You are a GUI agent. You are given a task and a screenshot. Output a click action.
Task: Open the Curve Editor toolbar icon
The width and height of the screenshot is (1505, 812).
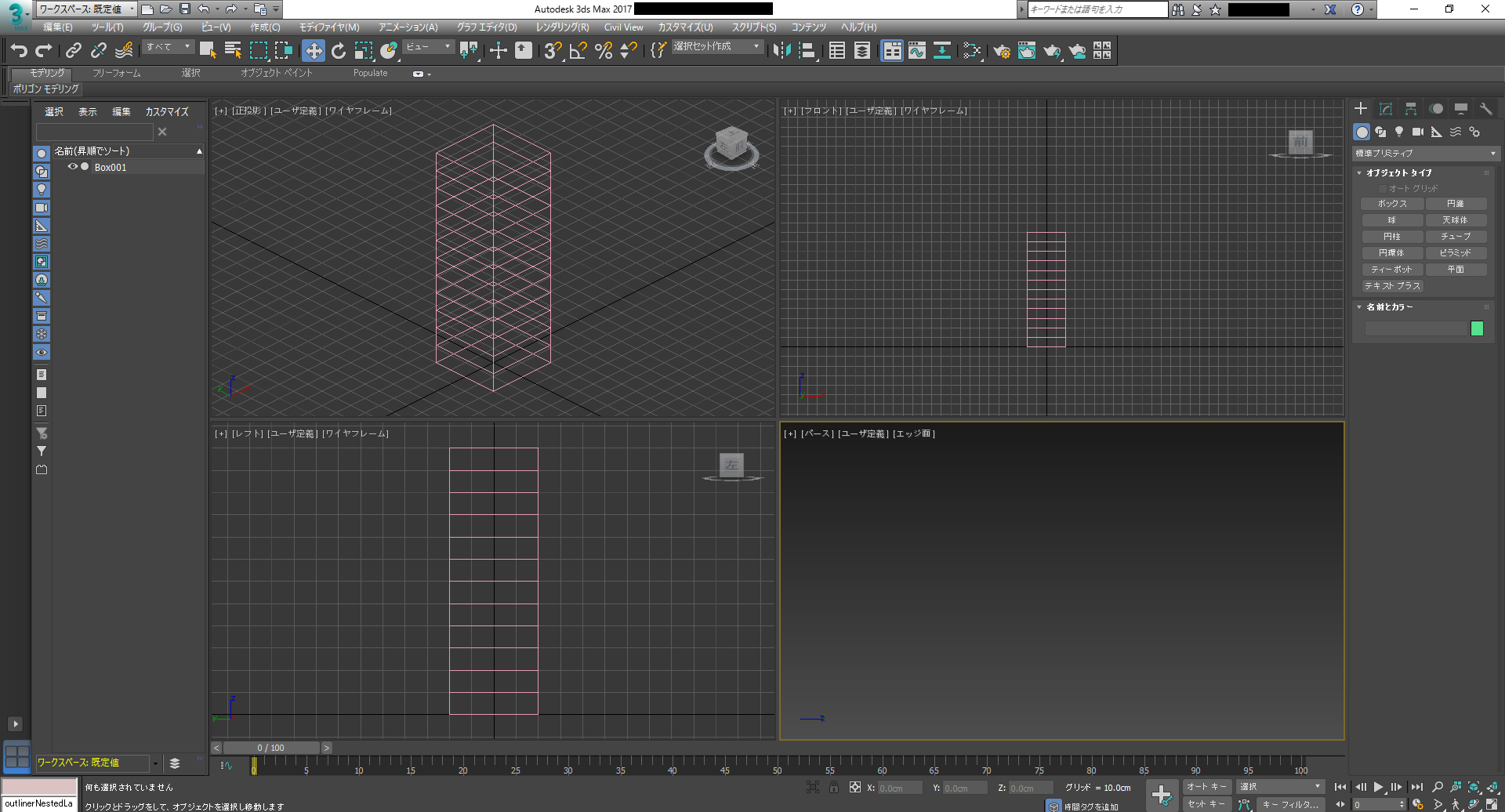916,51
